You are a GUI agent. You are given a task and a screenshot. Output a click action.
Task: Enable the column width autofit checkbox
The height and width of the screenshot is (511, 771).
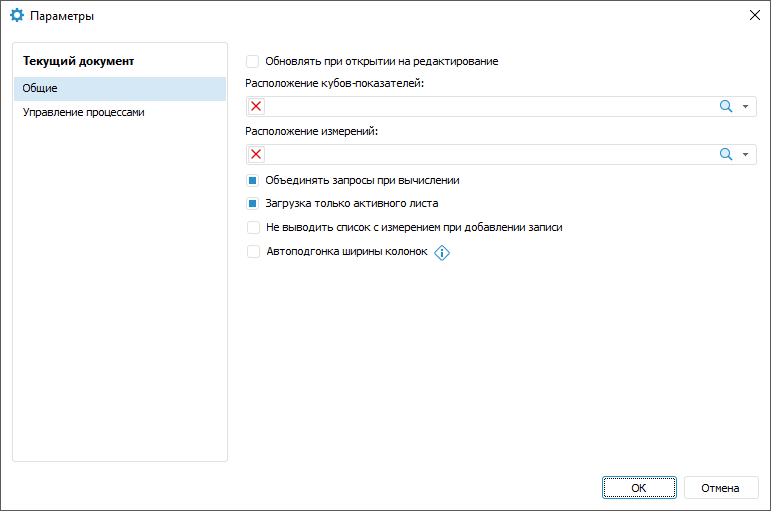coord(253,252)
